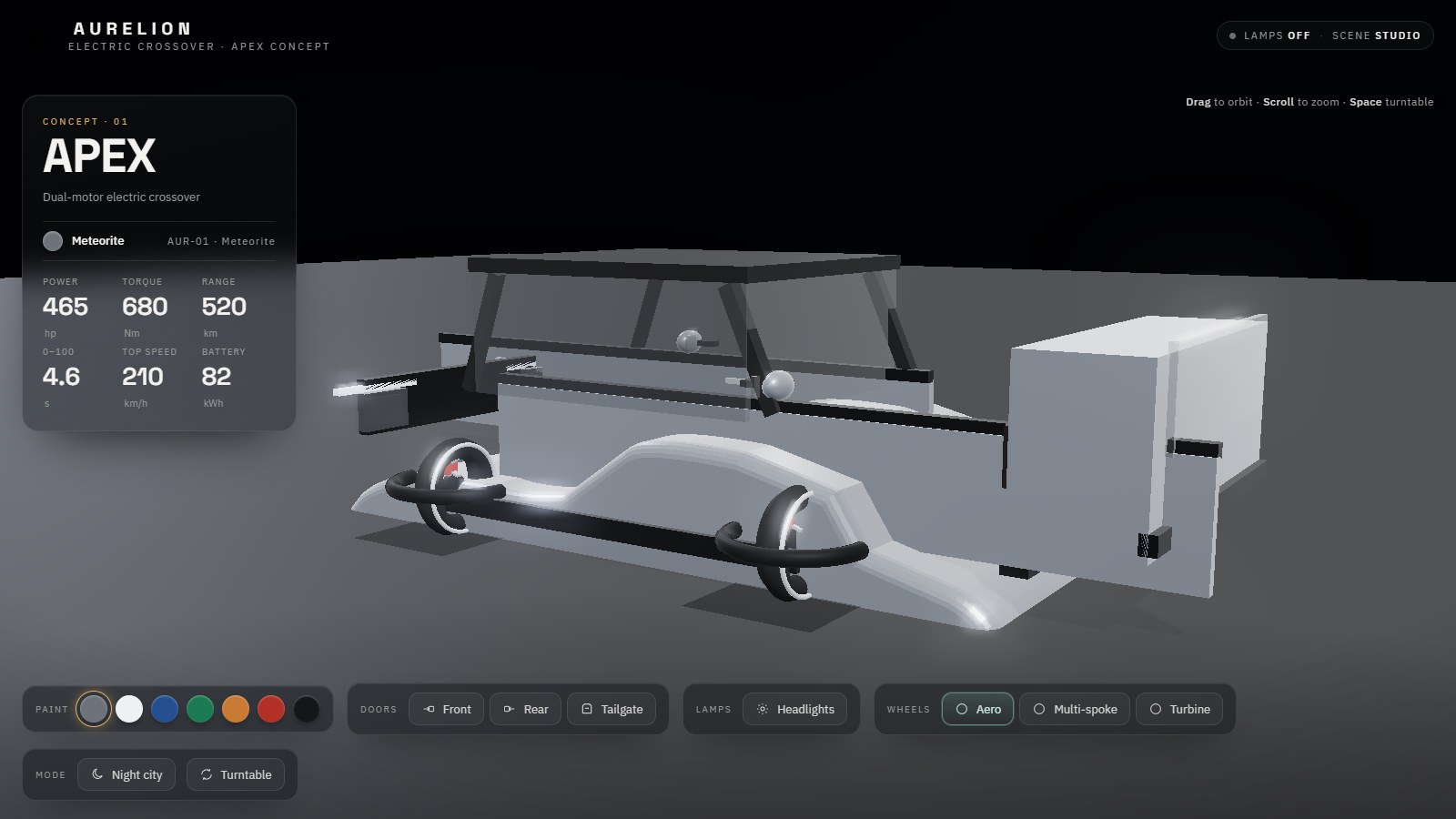
Task: Click the Multi-spoke wheel circle icon
Action: [x=1039, y=709]
